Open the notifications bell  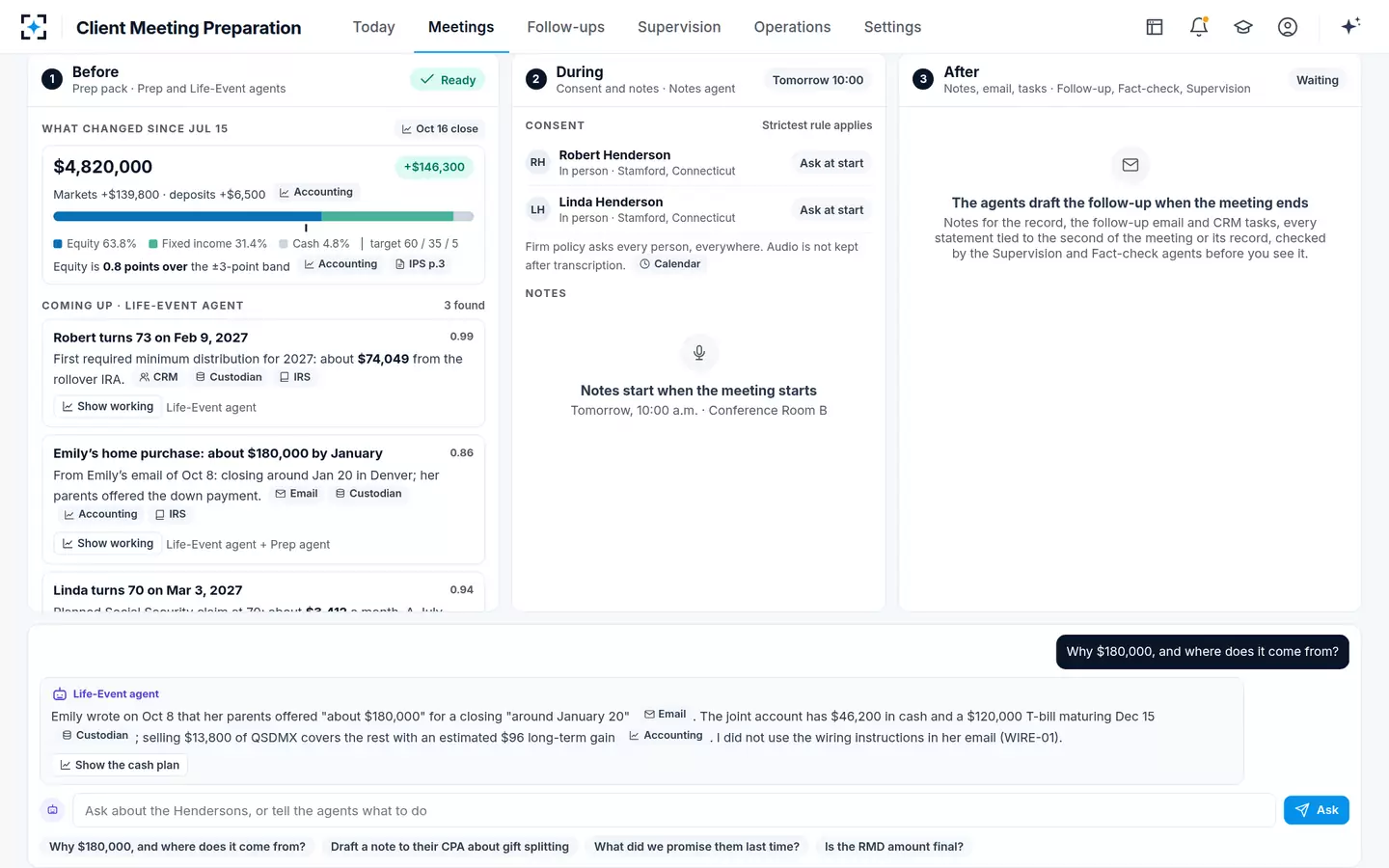(x=1199, y=27)
